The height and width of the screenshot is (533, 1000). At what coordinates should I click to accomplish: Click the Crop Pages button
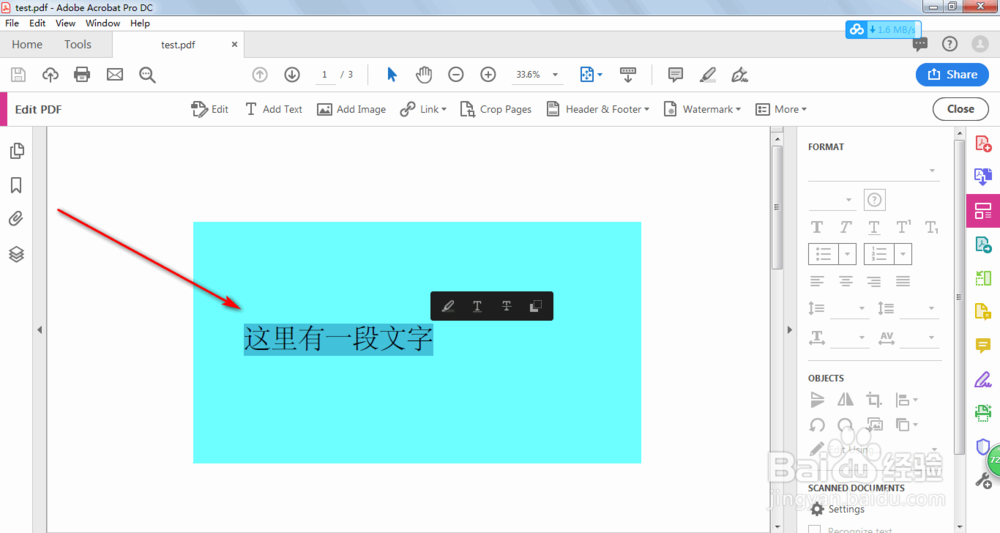tap(496, 109)
